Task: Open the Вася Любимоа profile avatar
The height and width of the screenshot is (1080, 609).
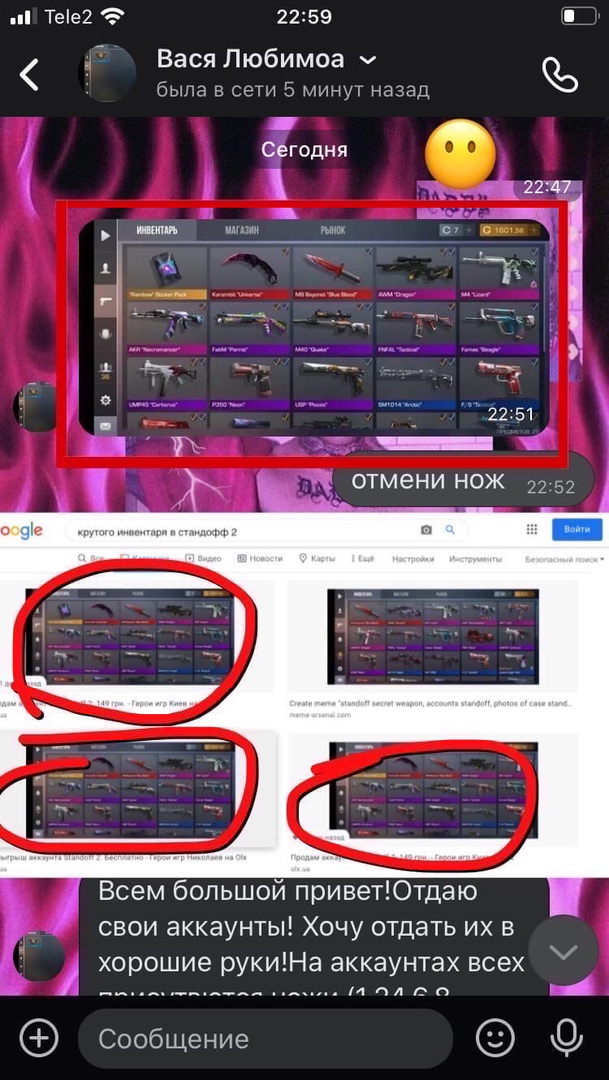Action: (x=107, y=74)
